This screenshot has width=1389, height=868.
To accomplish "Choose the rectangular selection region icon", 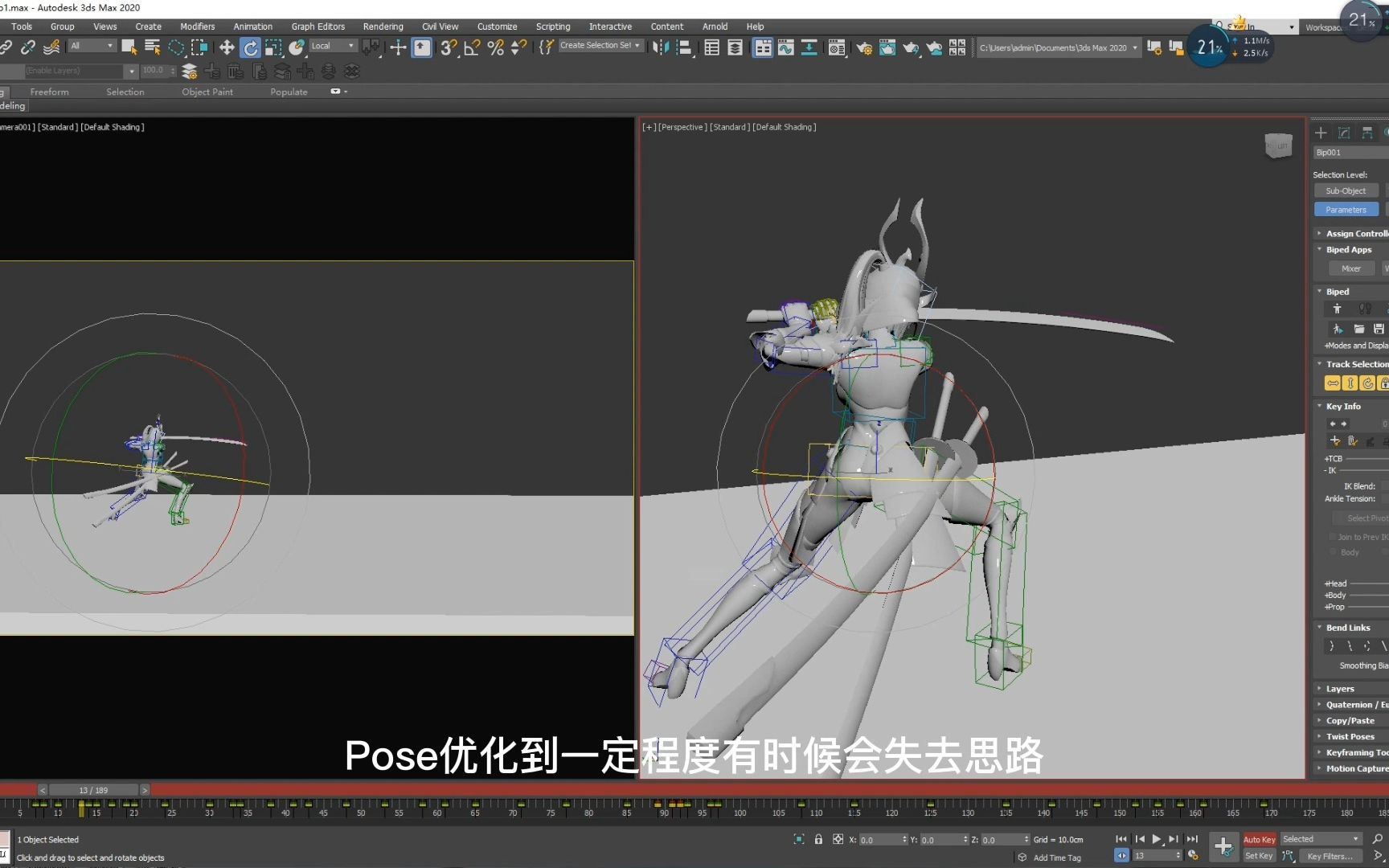I will [x=176, y=47].
